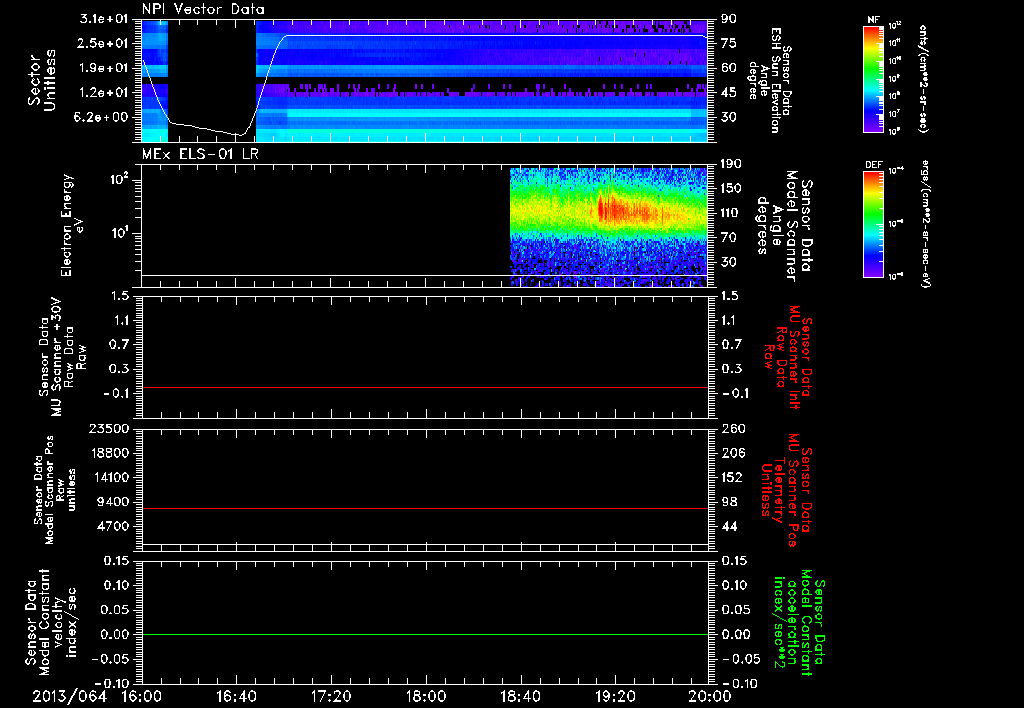Click the 'ESH Sun Elevation Angle' axis title
Image resolution: width=1024 pixels, height=708 pixels.
pos(770,80)
